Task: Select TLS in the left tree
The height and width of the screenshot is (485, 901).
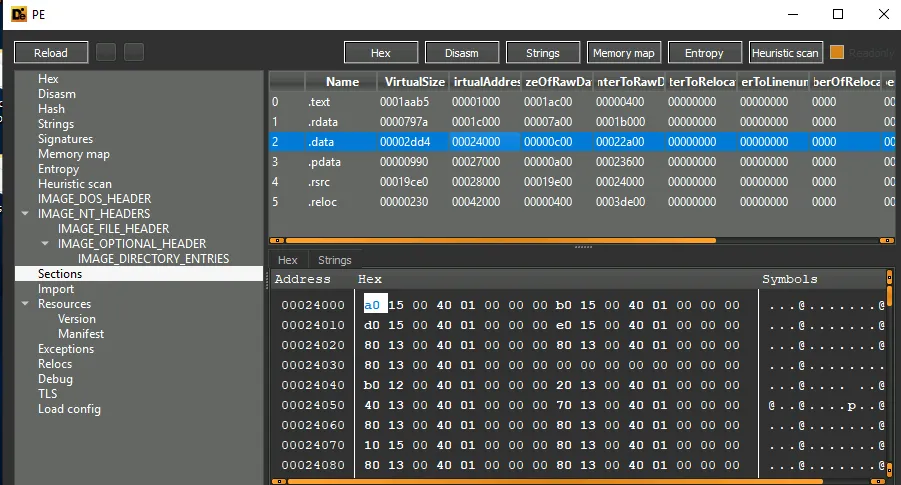Action: coord(48,394)
